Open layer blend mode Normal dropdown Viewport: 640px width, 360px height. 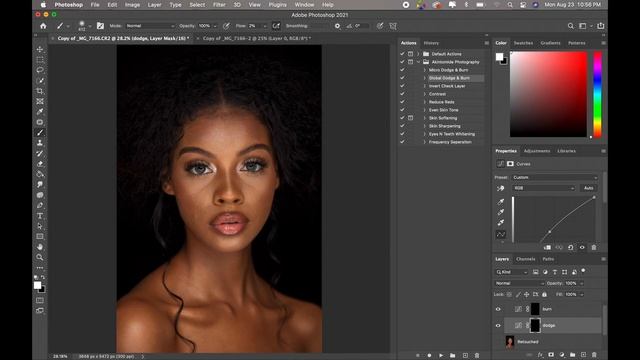point(519,283)
